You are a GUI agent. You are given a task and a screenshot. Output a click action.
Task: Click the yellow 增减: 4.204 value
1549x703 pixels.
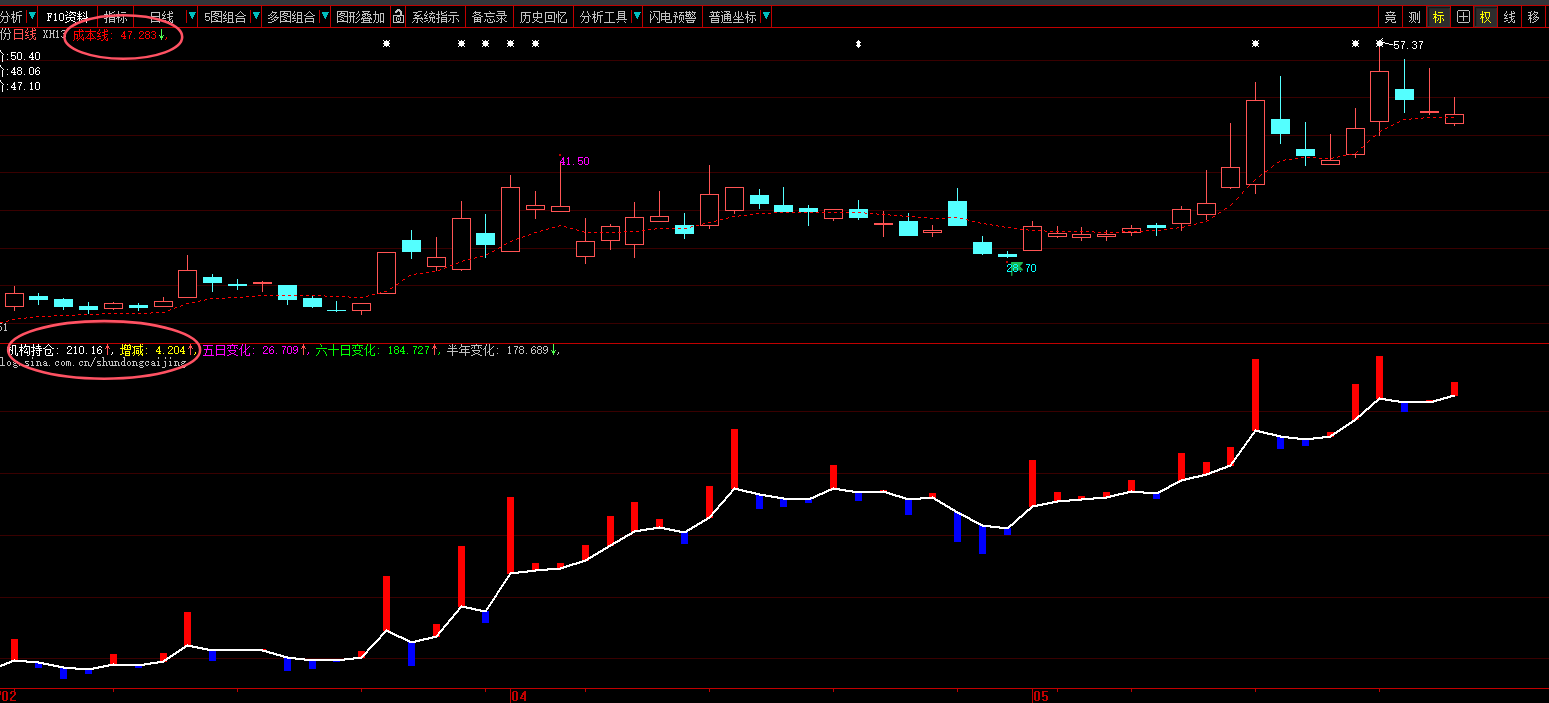tap(155, 351)
